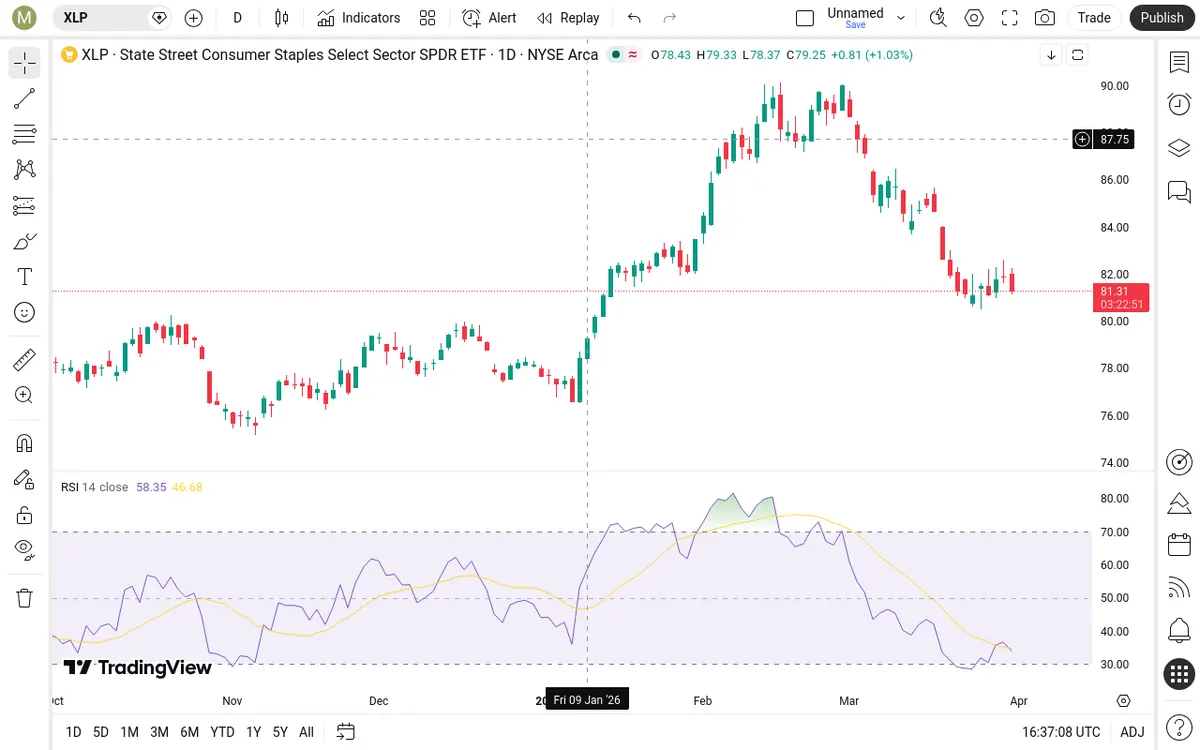Select the ruler measure tool
The image size is (1200, 750).
25,359
